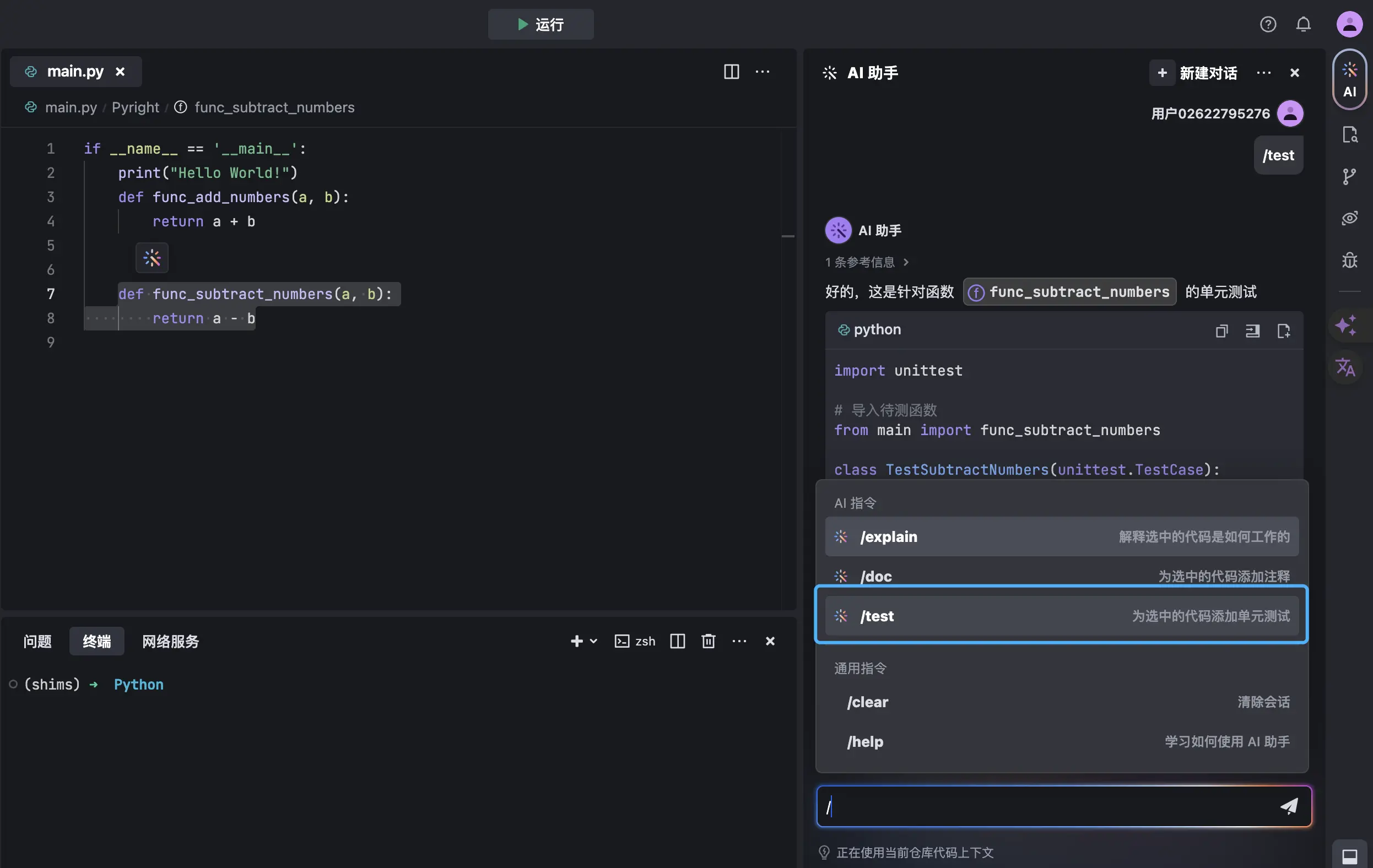Switch to the 网络服务 tab
The image size is (1373, 868).
170,641
